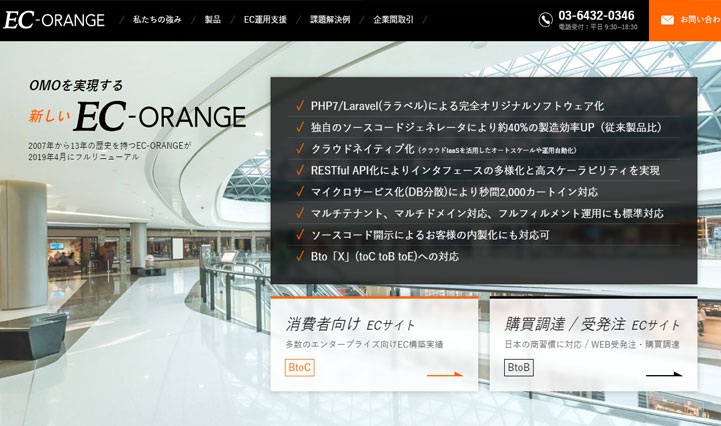Click text Bto「X」(toC toB toE)への対応
Viewport: 721px width, 426px height.
click(385, 257)
